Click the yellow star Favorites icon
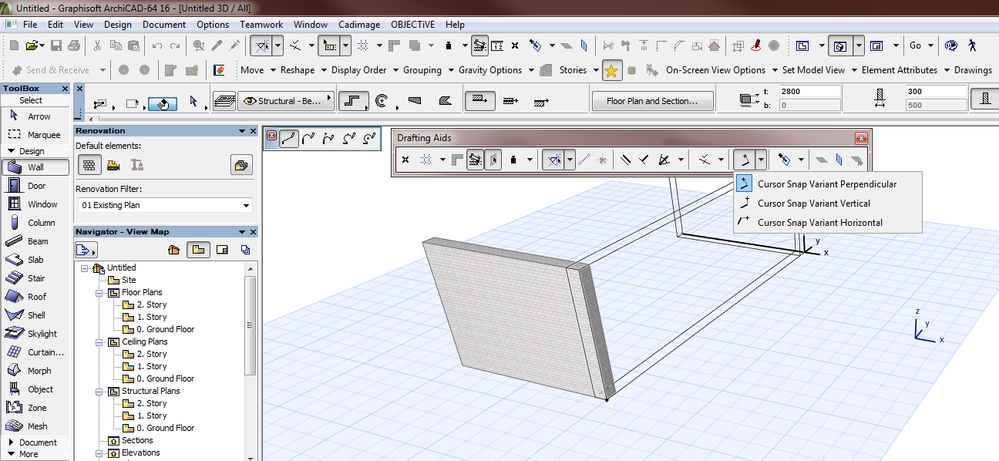Screen dimensions: 999x461 click(x=612, y=70)
